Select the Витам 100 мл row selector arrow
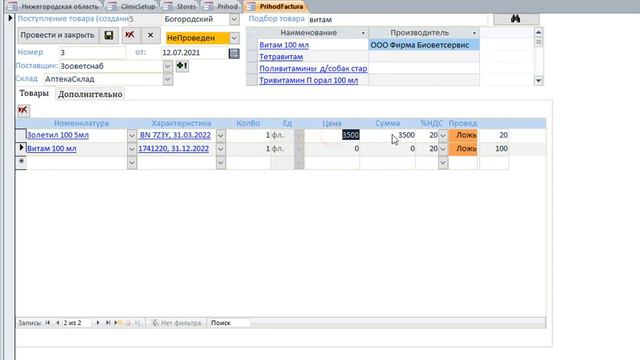The image size is (640, 360). coord(21,148)
